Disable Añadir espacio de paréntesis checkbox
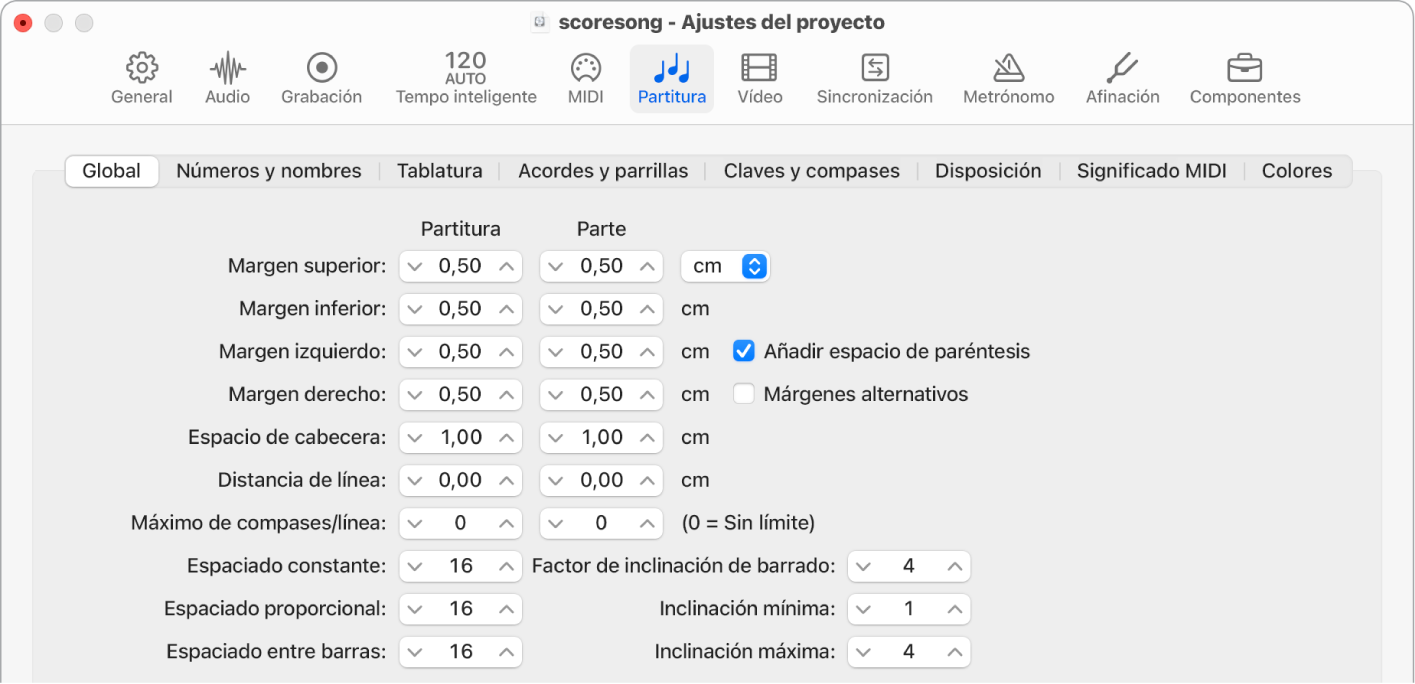Viewport: 1415px width, 684px height. coord(744,351)
